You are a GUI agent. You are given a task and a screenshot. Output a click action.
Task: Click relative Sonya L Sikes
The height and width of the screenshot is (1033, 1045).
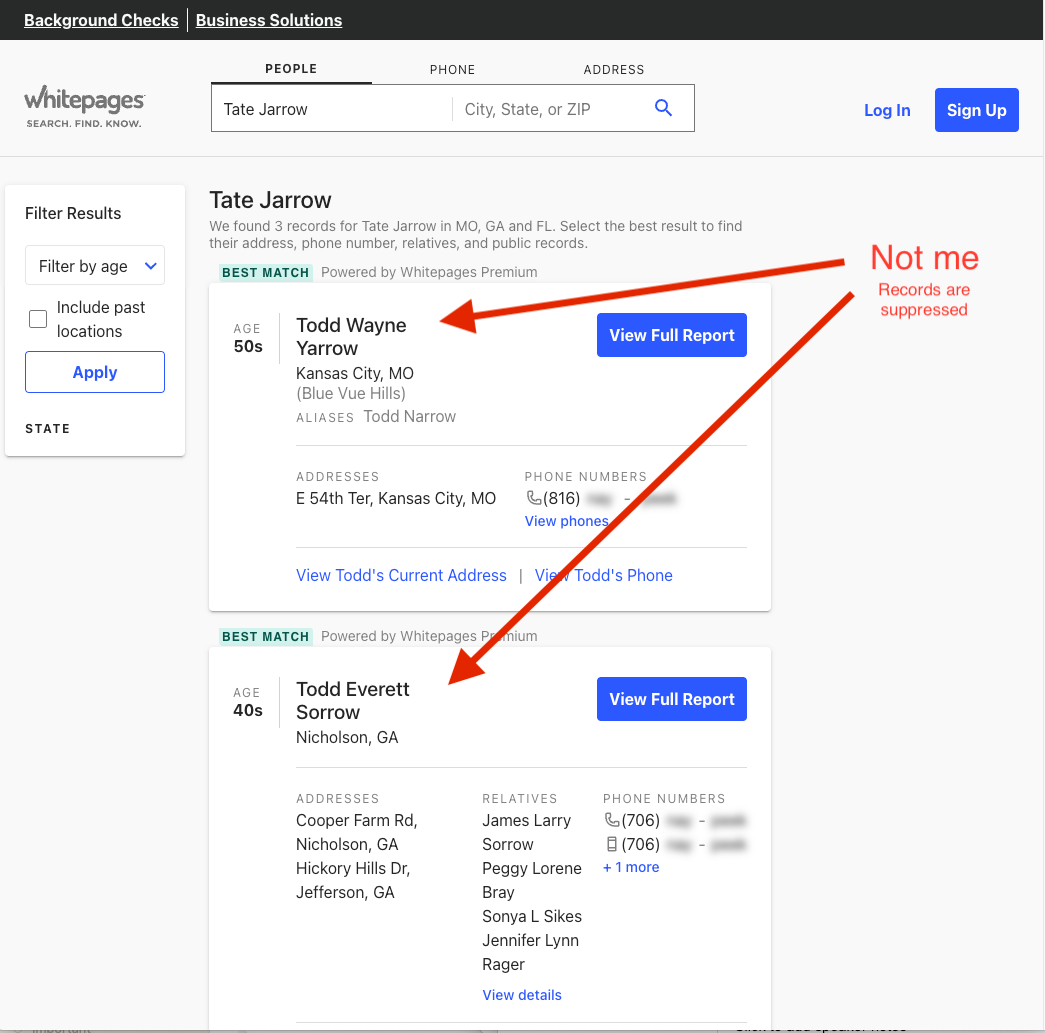(x=532, y=916)
